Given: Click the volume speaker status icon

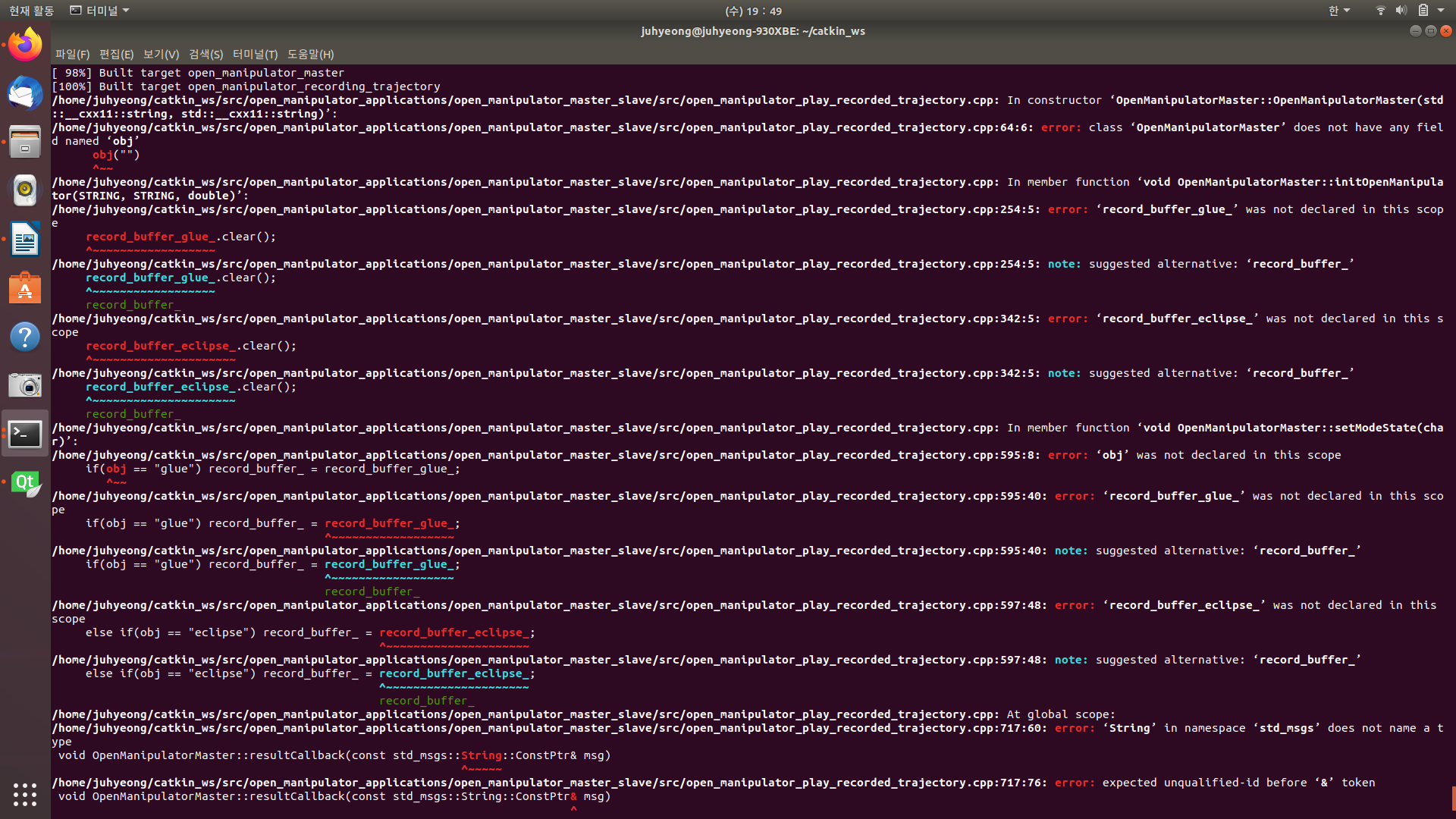Looking at the screenshot, I should pos(1401,11).
